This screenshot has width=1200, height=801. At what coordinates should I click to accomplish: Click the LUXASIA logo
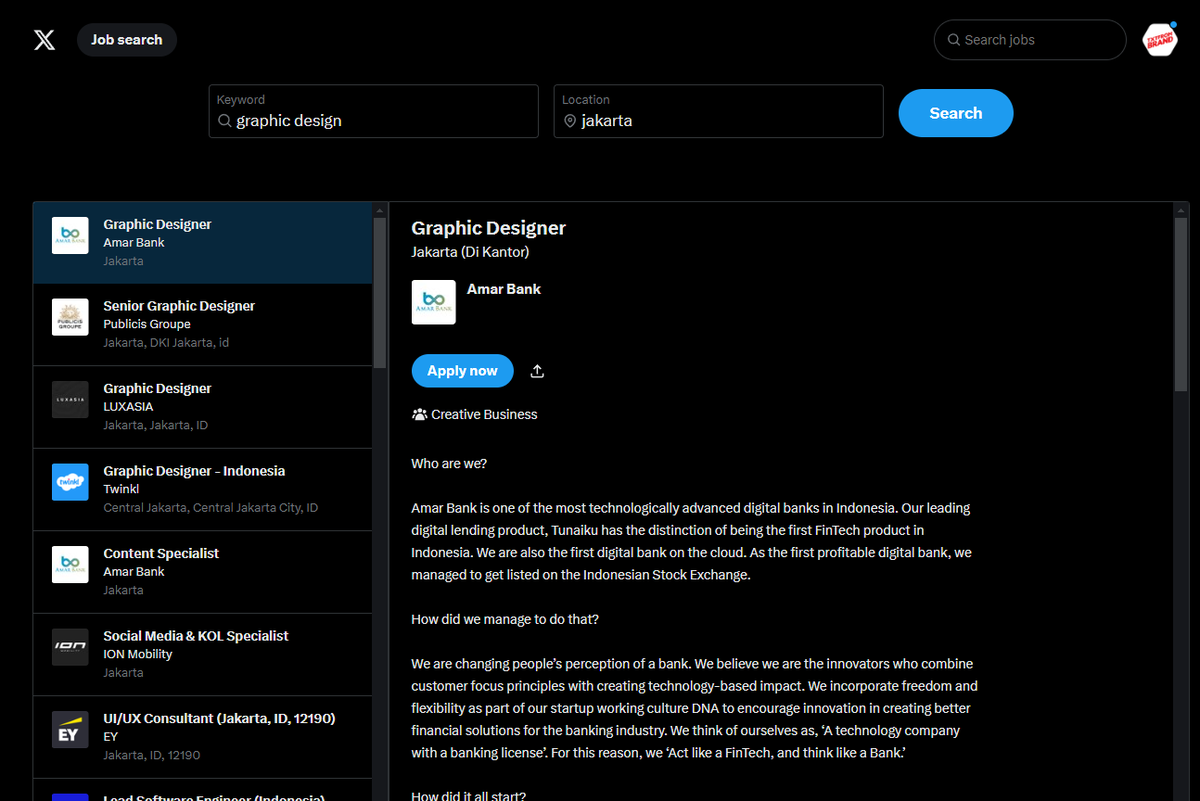70,400
